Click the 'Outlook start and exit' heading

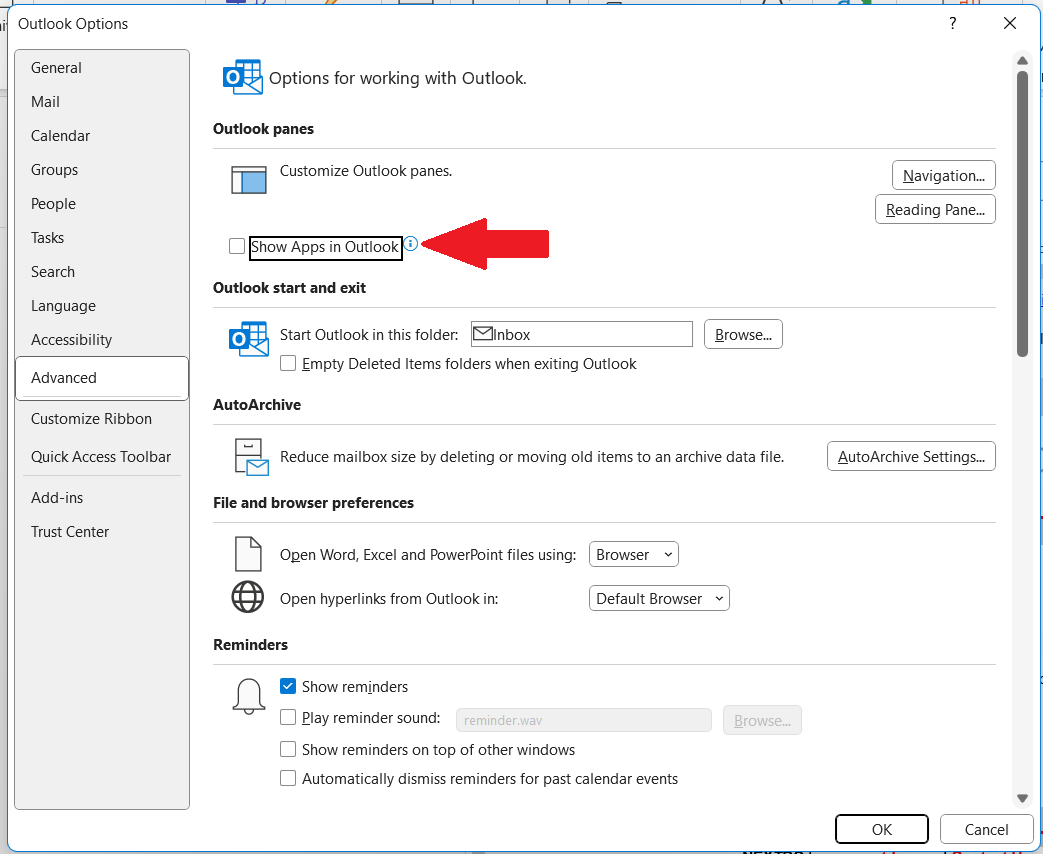[289, 288]
